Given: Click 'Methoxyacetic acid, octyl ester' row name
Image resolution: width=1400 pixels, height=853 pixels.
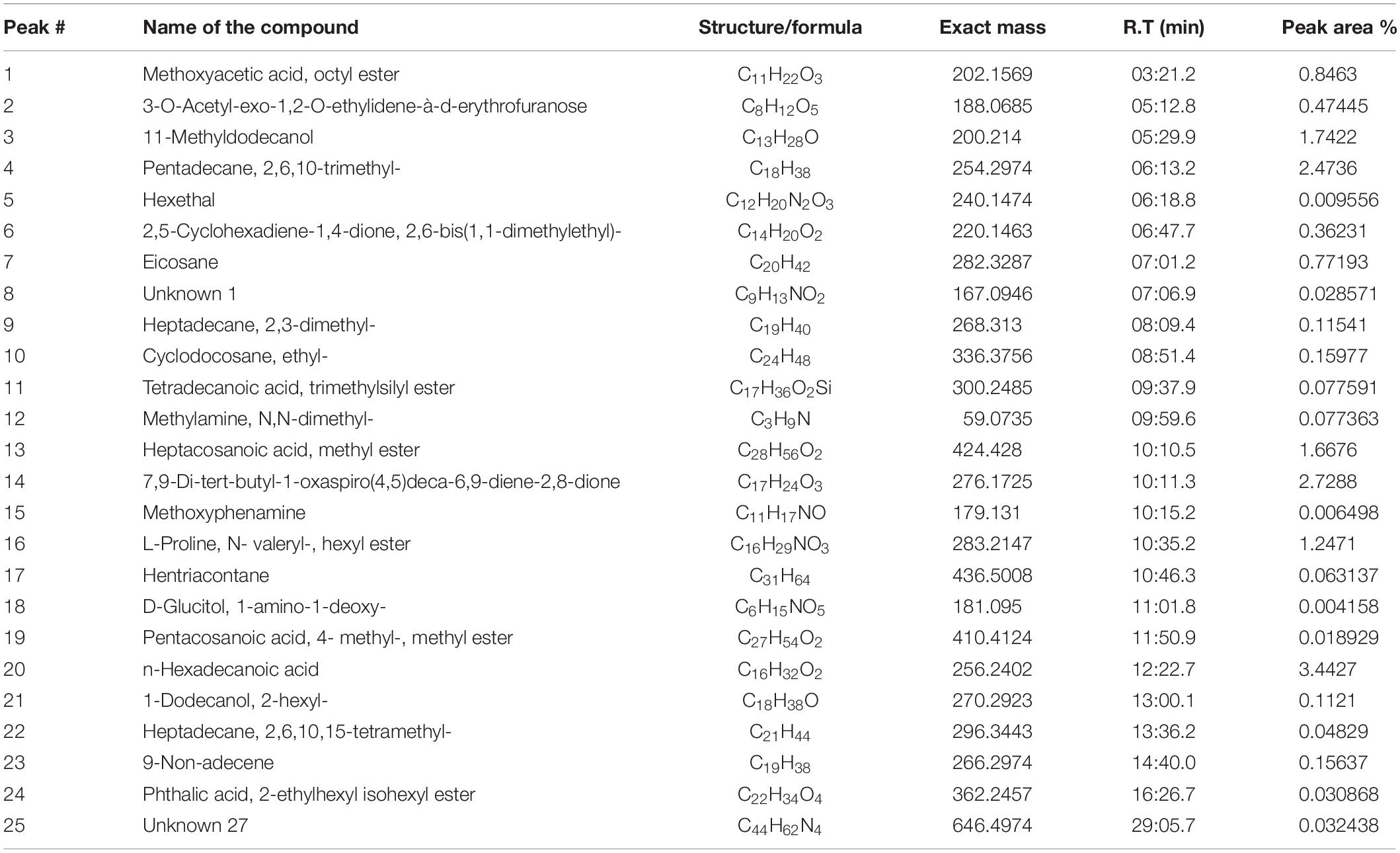Looking at the screenshot, I should click(271, 74).
